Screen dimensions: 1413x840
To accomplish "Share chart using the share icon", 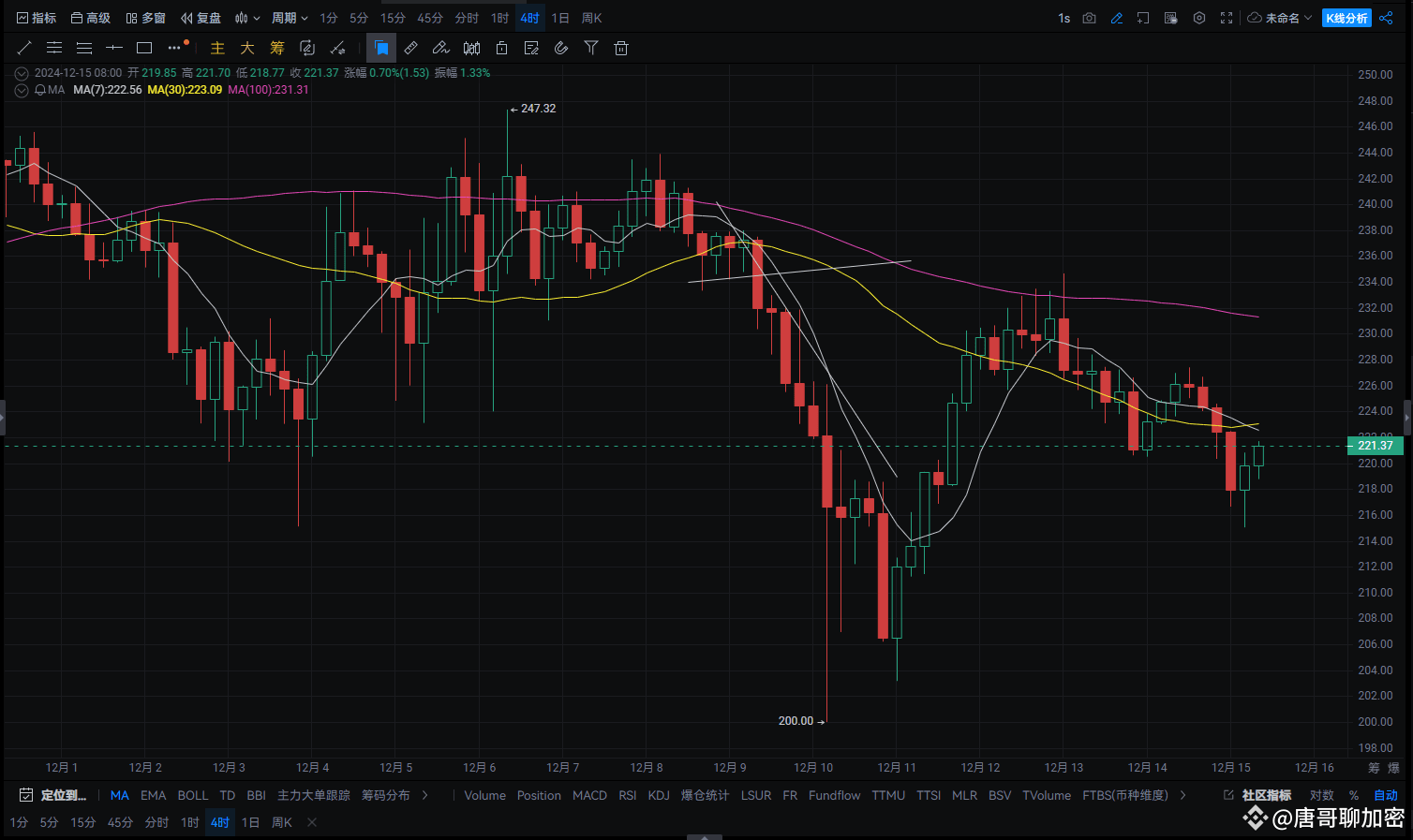I will tap(1386, 18).
